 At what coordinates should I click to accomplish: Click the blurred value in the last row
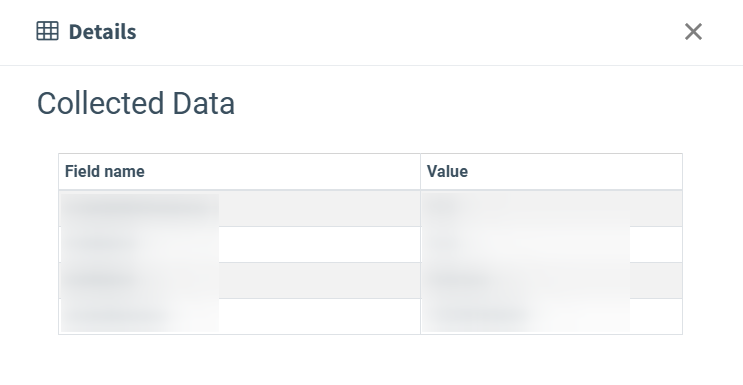point(476,316)
